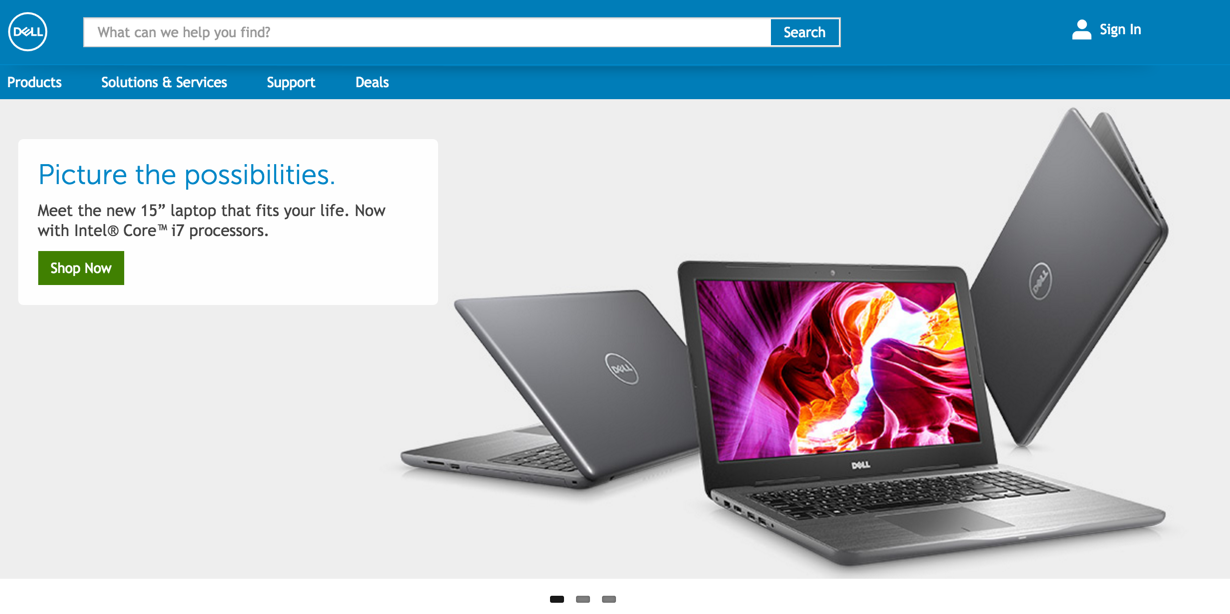
Task: Open the Products menu
Action: pos(34,82)
